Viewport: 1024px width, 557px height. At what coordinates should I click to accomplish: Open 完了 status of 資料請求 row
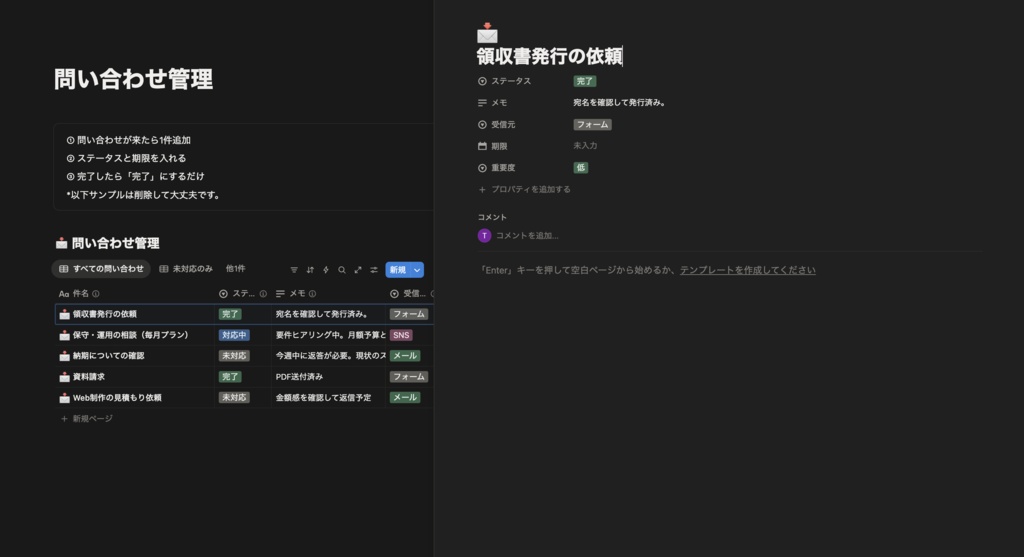230,377
